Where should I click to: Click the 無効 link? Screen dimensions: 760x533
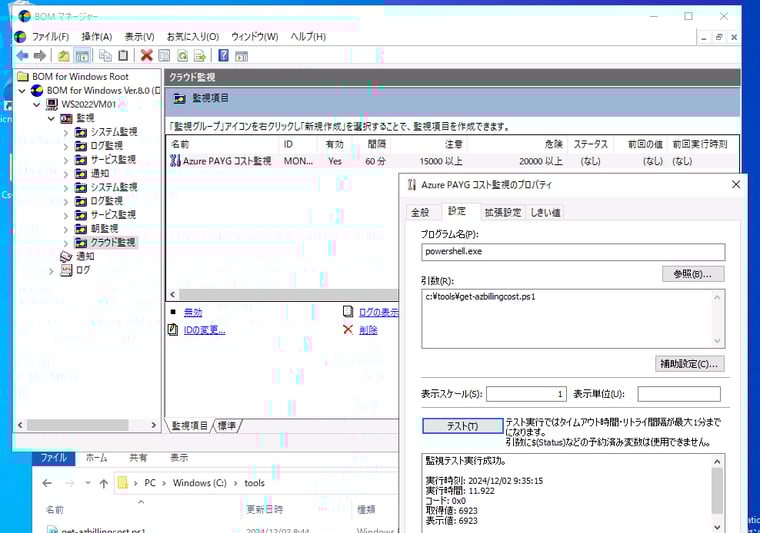pos(193,313)
